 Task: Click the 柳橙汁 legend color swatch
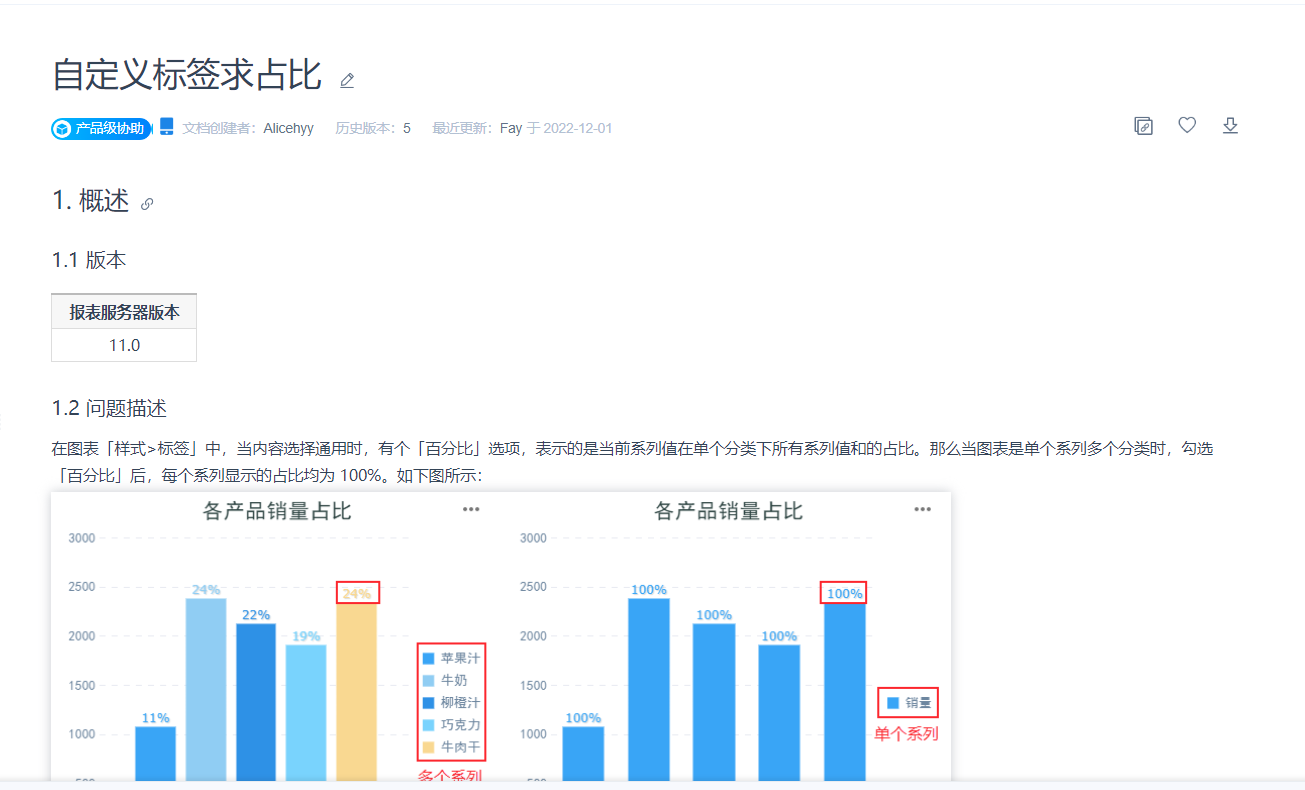[429, 703]
